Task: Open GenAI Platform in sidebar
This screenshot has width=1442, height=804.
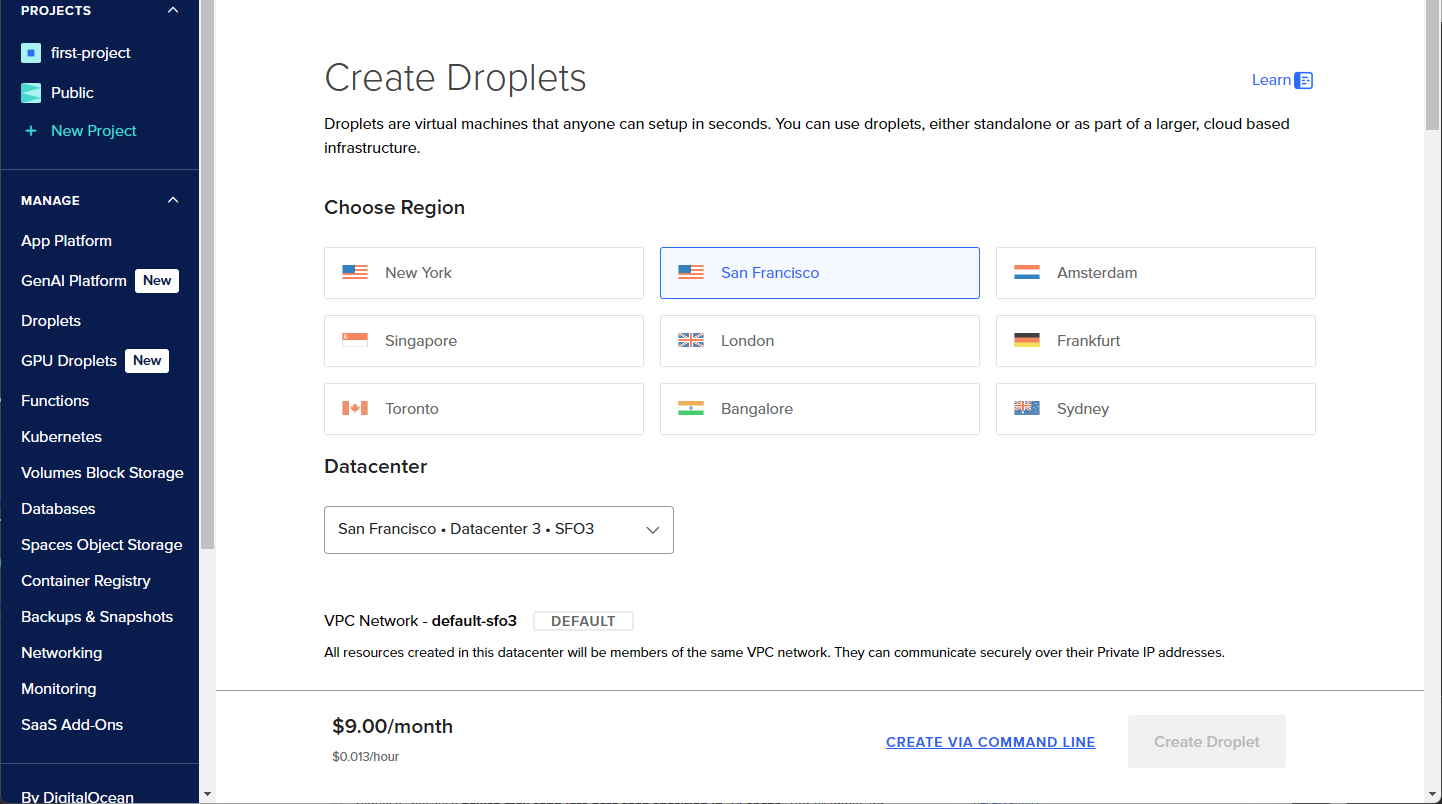Action: click(74, 281)
